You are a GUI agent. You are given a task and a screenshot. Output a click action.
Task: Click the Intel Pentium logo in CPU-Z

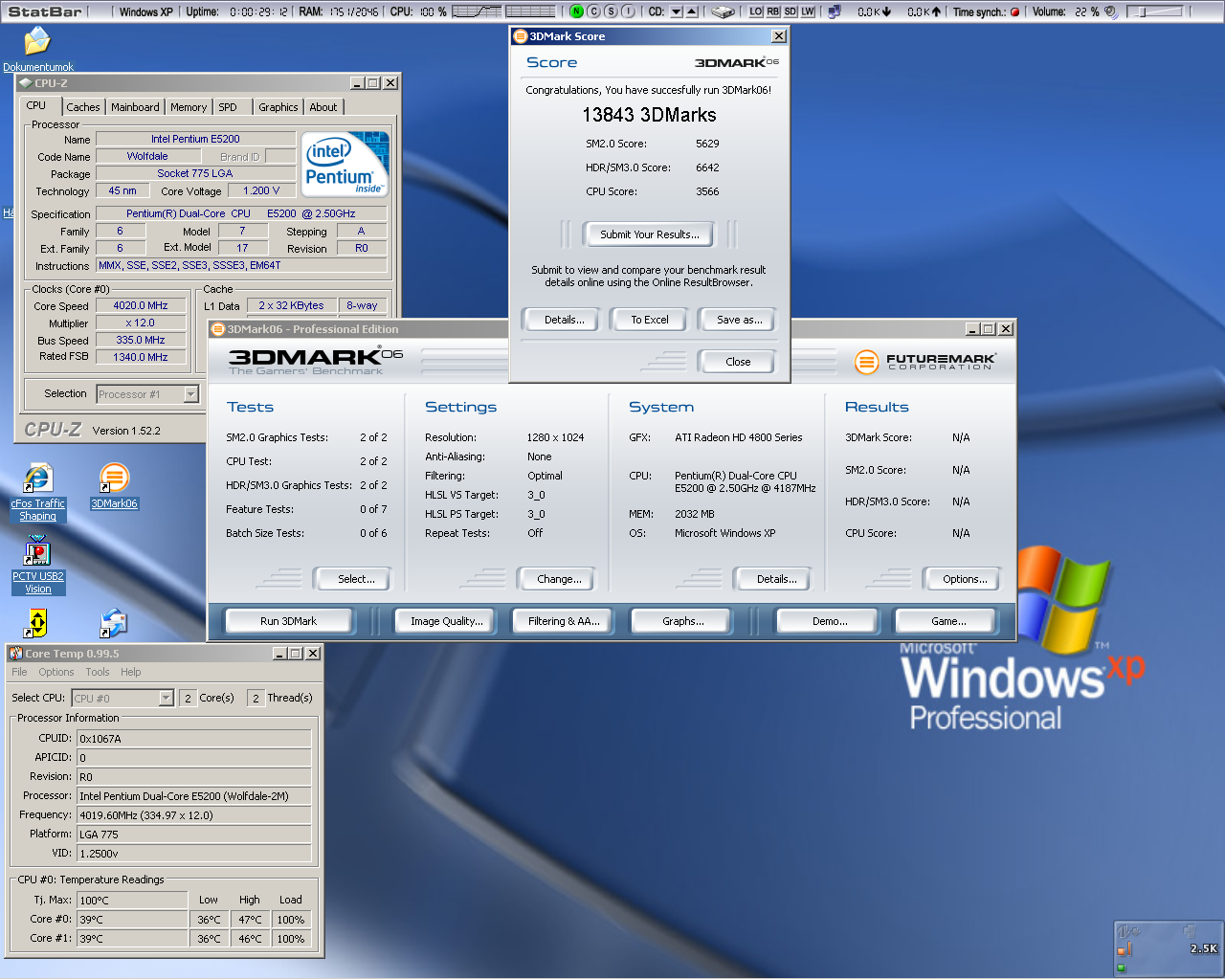tap(346, 165)
